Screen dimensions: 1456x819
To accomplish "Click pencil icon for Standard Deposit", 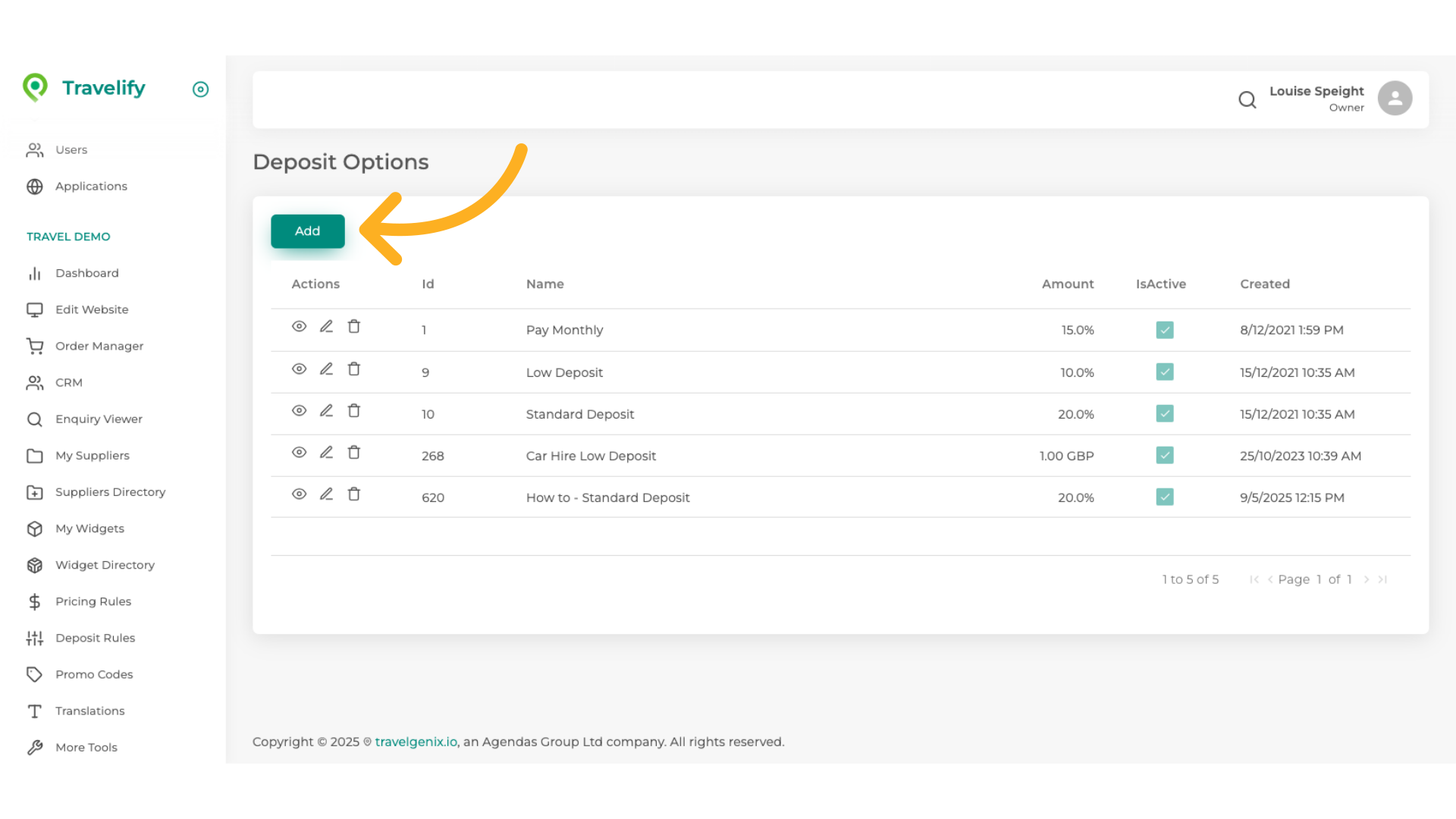I will click(x=326, y=411).
